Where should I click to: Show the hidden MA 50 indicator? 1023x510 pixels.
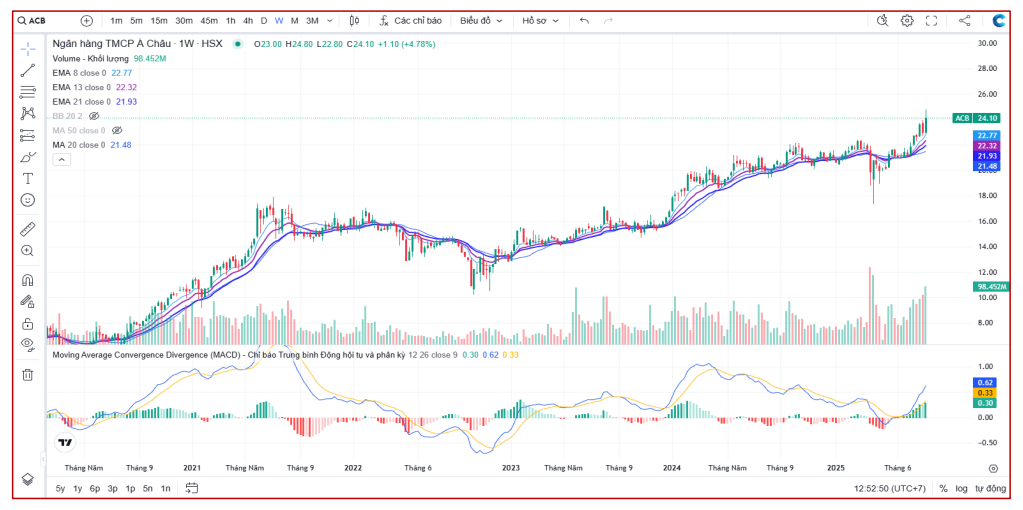point(117,130)
